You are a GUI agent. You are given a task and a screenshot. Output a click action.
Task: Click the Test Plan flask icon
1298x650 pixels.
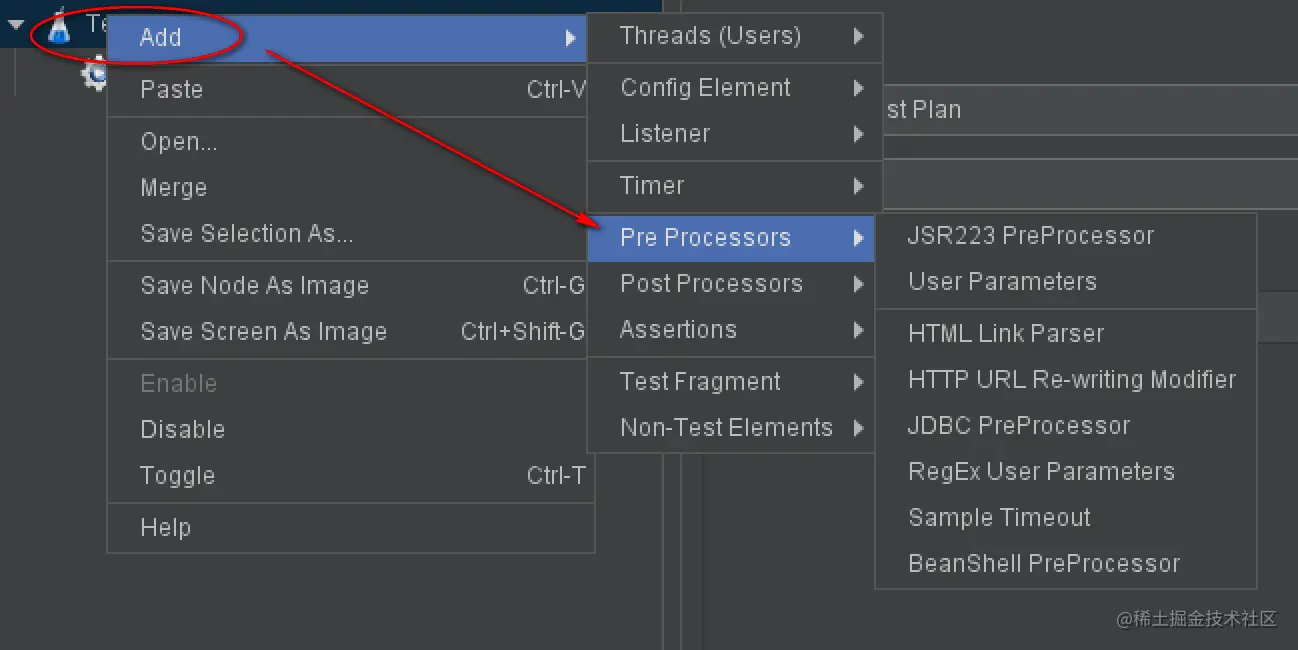(60, 25)
